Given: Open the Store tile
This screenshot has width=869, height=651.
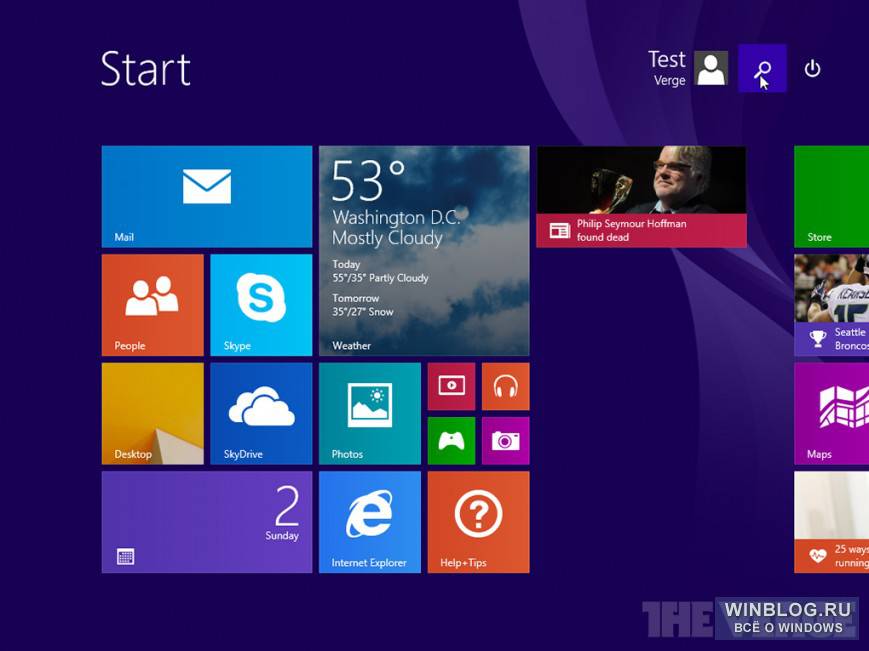Looking at the screenshot, I should (831, 197).
